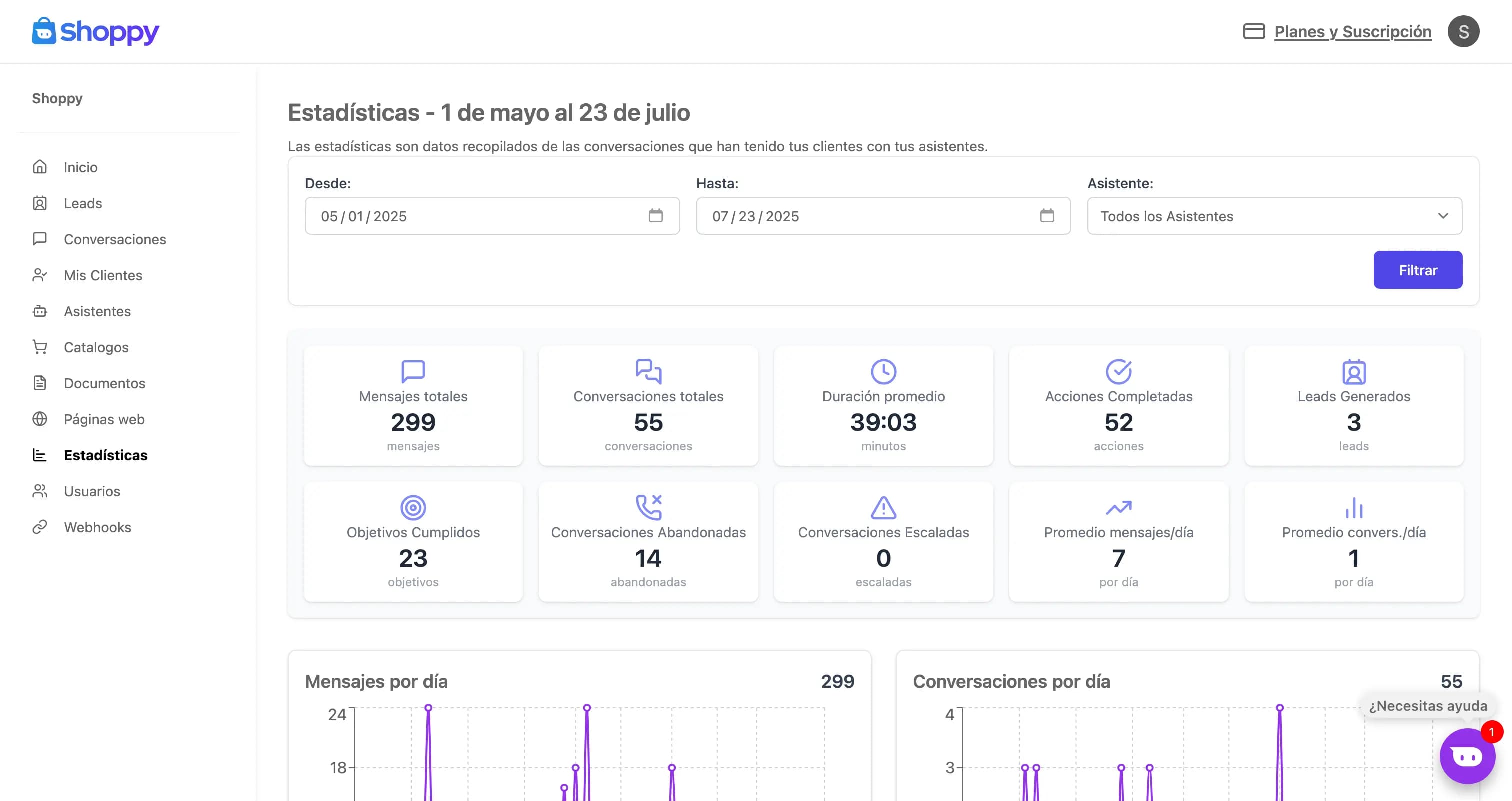Open Catalogos section
Viewport: 1512px width, 801px height.
96,347
